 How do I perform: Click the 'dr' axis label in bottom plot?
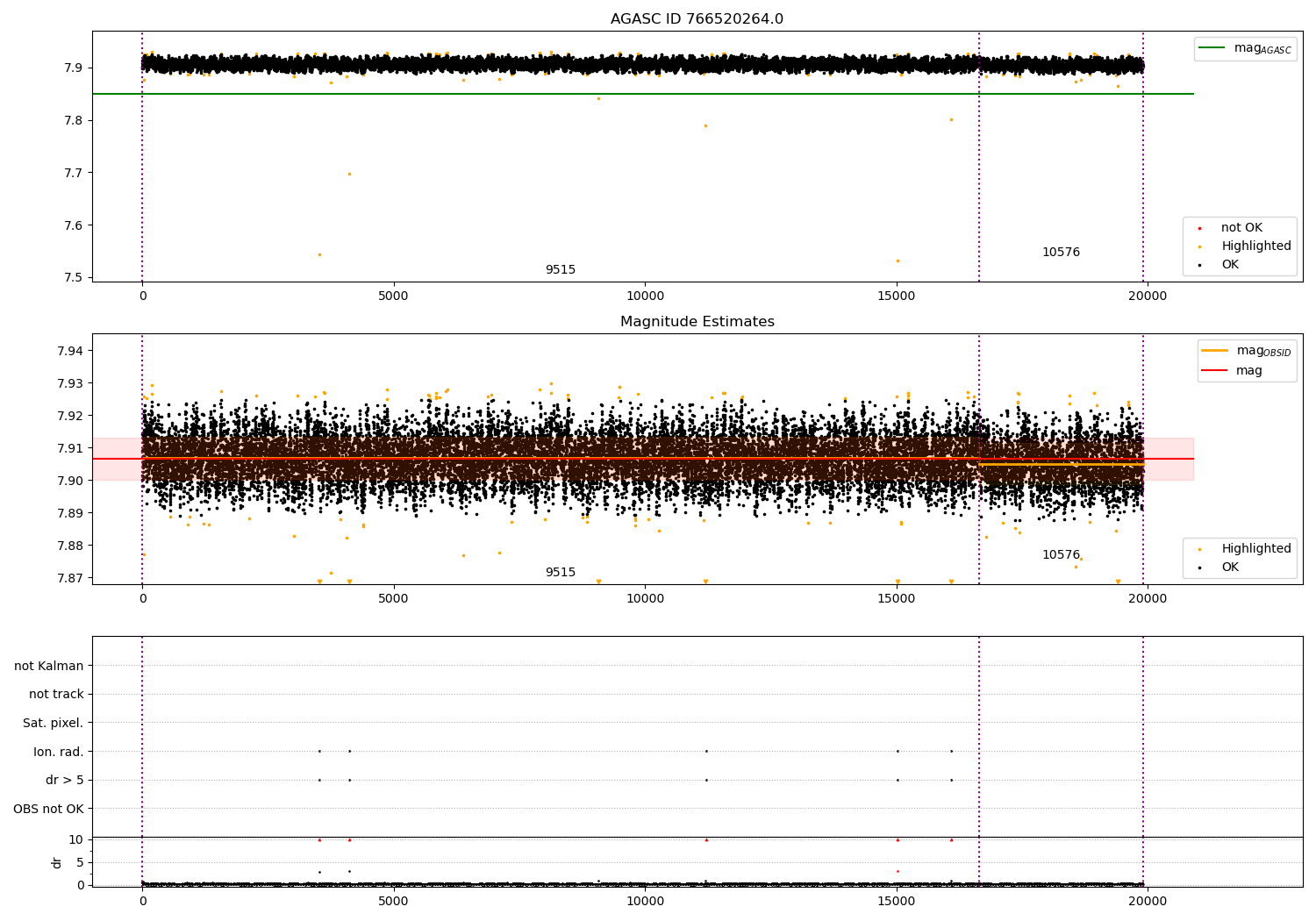57,862
